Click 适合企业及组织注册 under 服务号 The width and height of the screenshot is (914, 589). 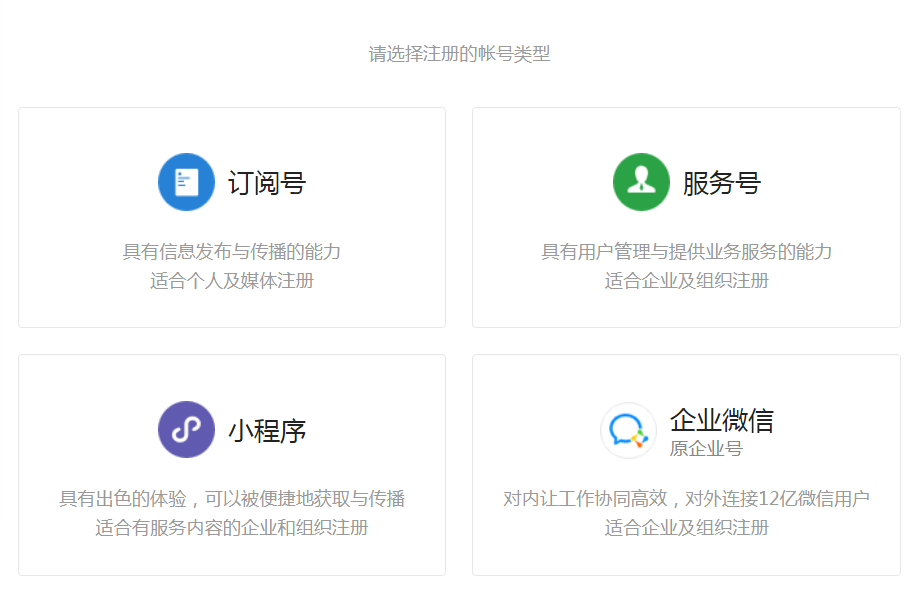point(687,281)
